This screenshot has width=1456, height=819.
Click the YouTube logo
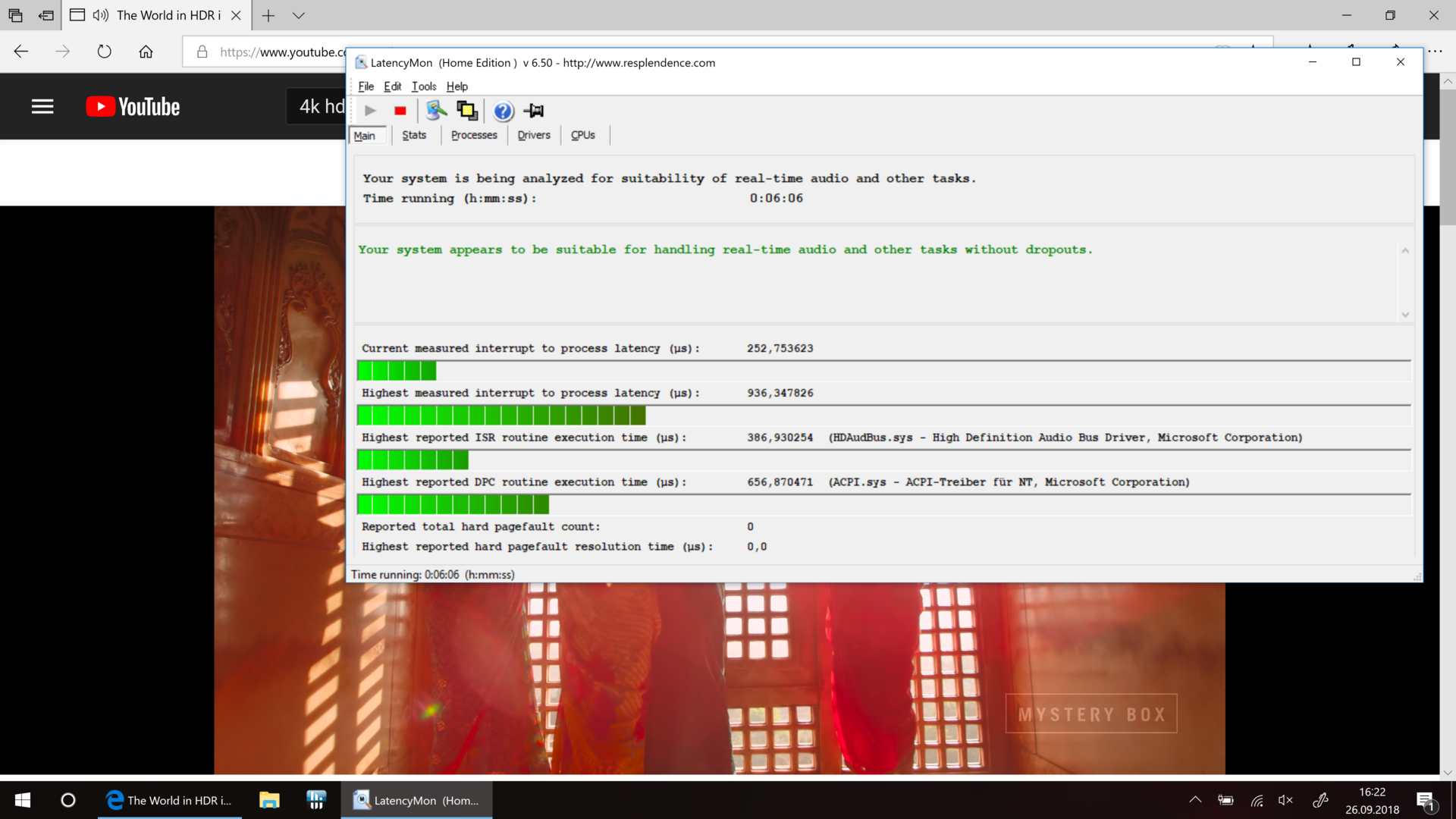pyautogui.click(x=133, y=107)
